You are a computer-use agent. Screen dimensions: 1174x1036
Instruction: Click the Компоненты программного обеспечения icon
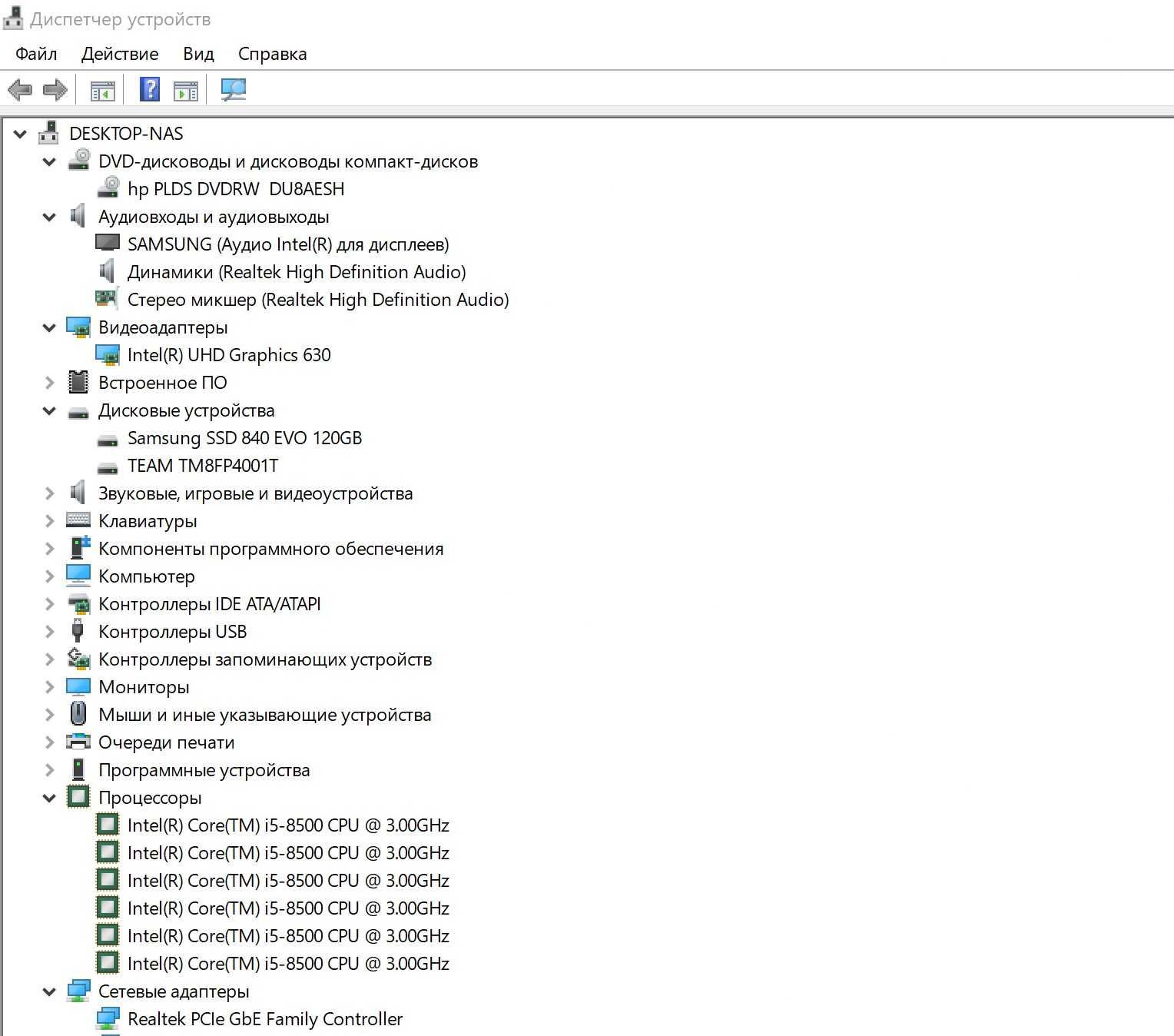pos(79,548)
